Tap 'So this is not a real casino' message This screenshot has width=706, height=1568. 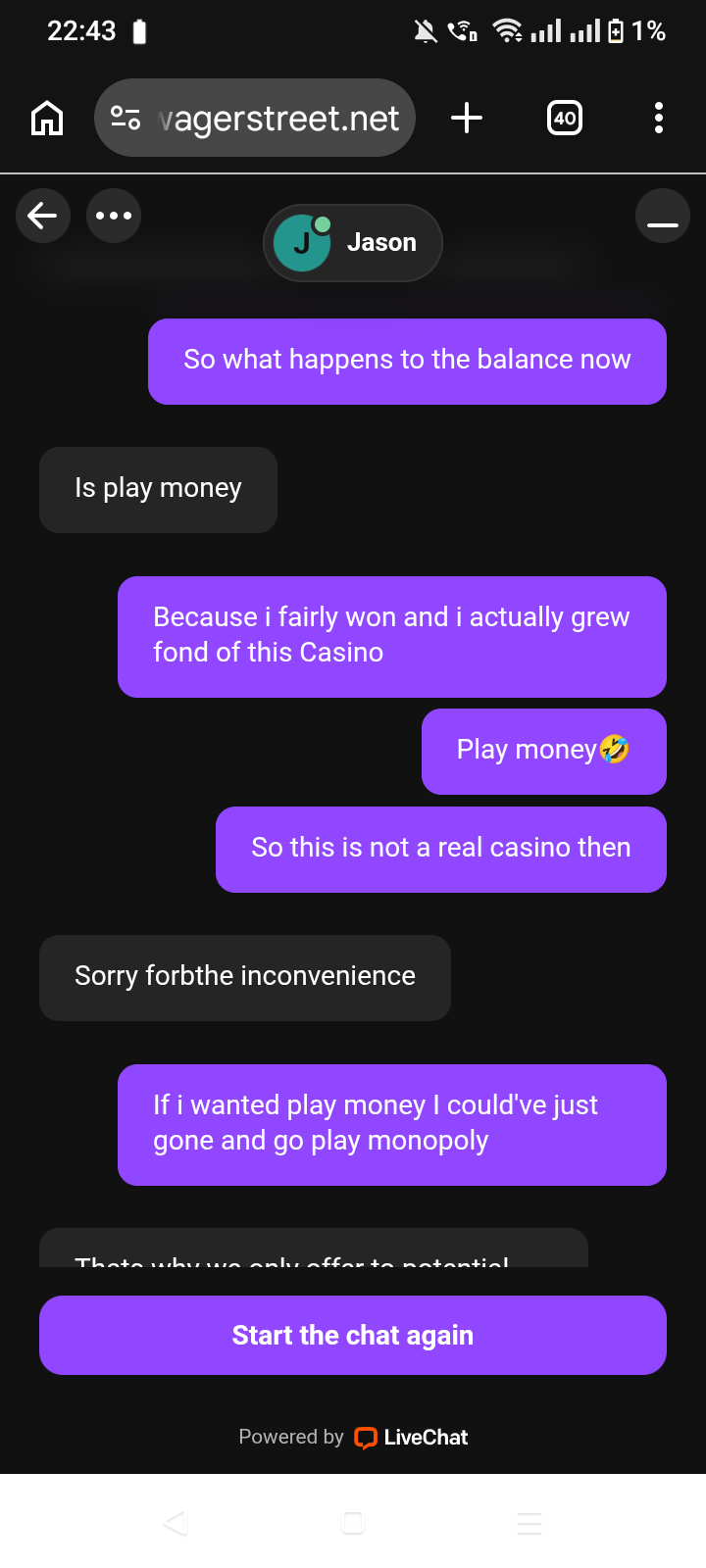pyautogui.click(x=441, y=850)
